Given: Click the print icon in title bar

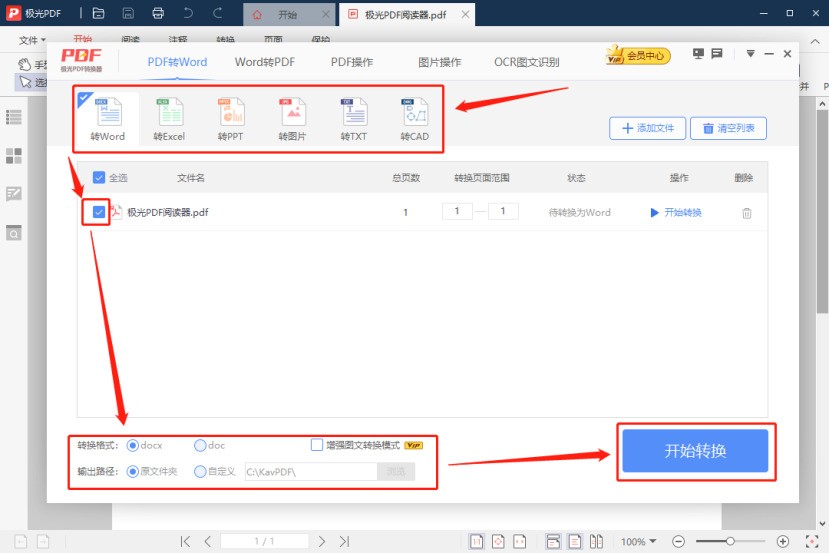Looking at the screenshot, I should 157,14.
